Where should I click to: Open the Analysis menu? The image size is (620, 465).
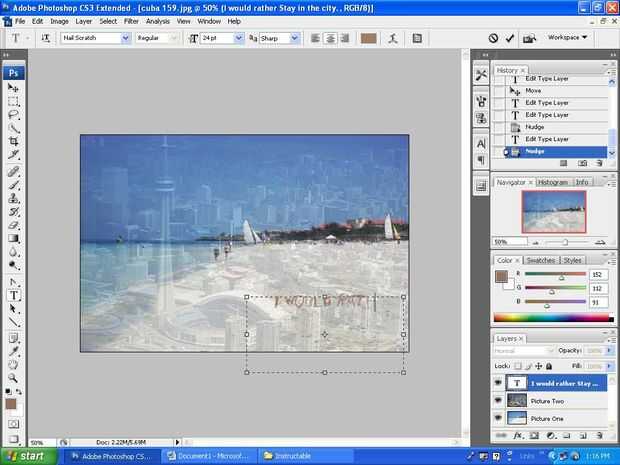158,21
